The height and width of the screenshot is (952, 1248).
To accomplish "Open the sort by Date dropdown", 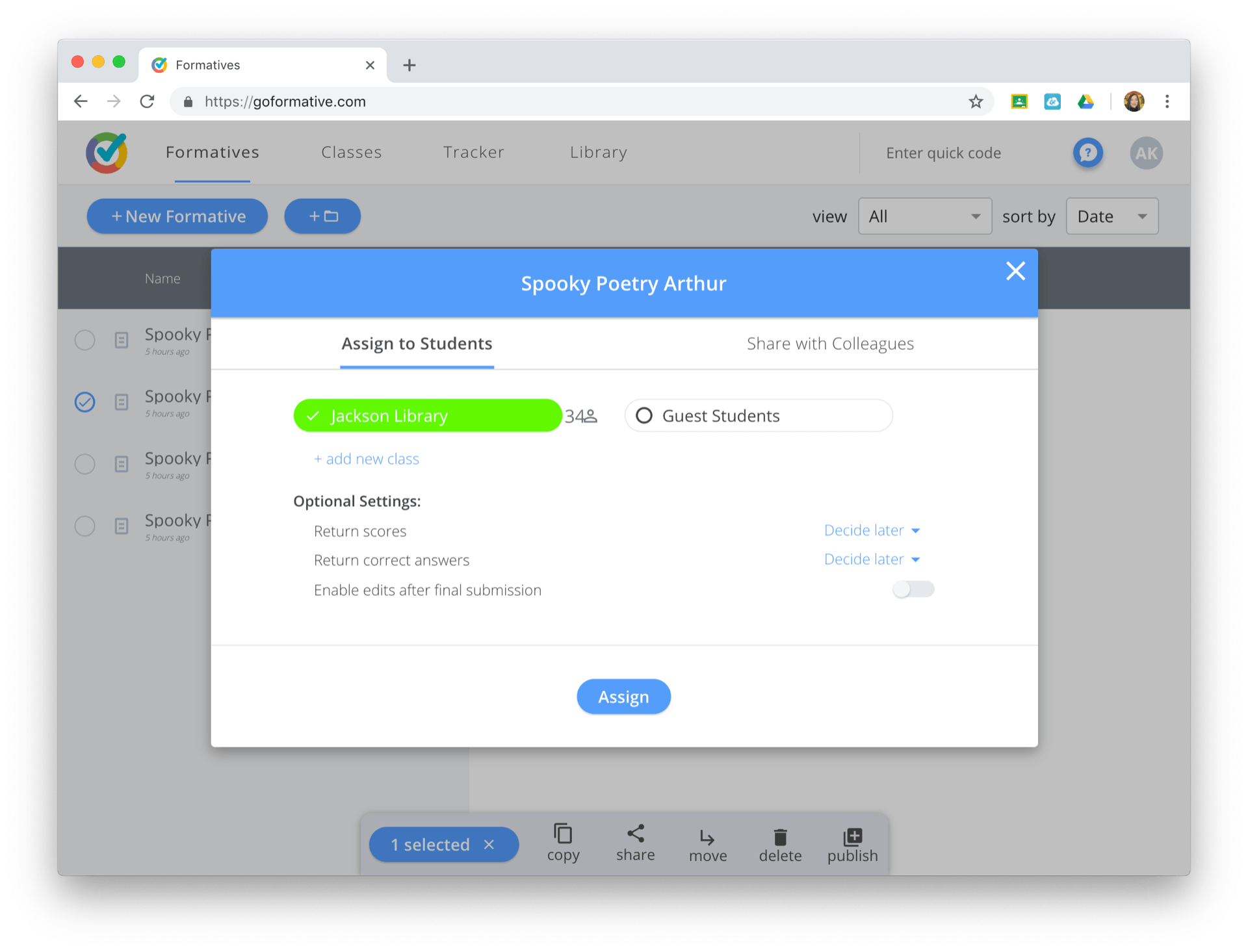I will (1111, 216).
